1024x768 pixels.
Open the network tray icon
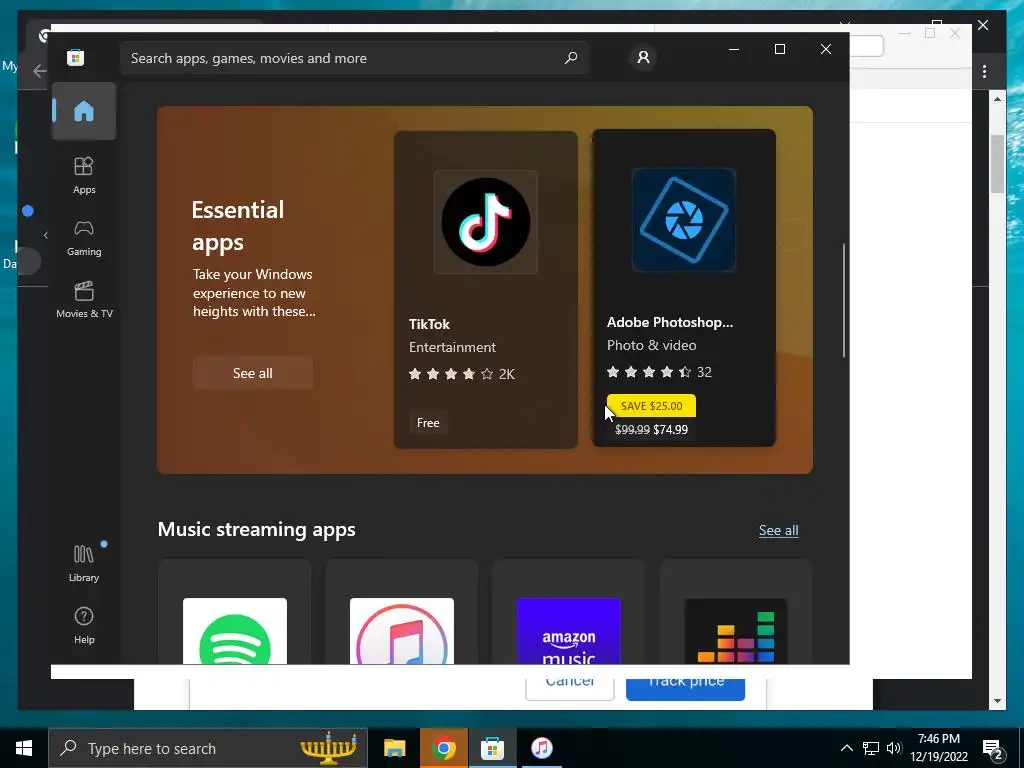point(871,748)
